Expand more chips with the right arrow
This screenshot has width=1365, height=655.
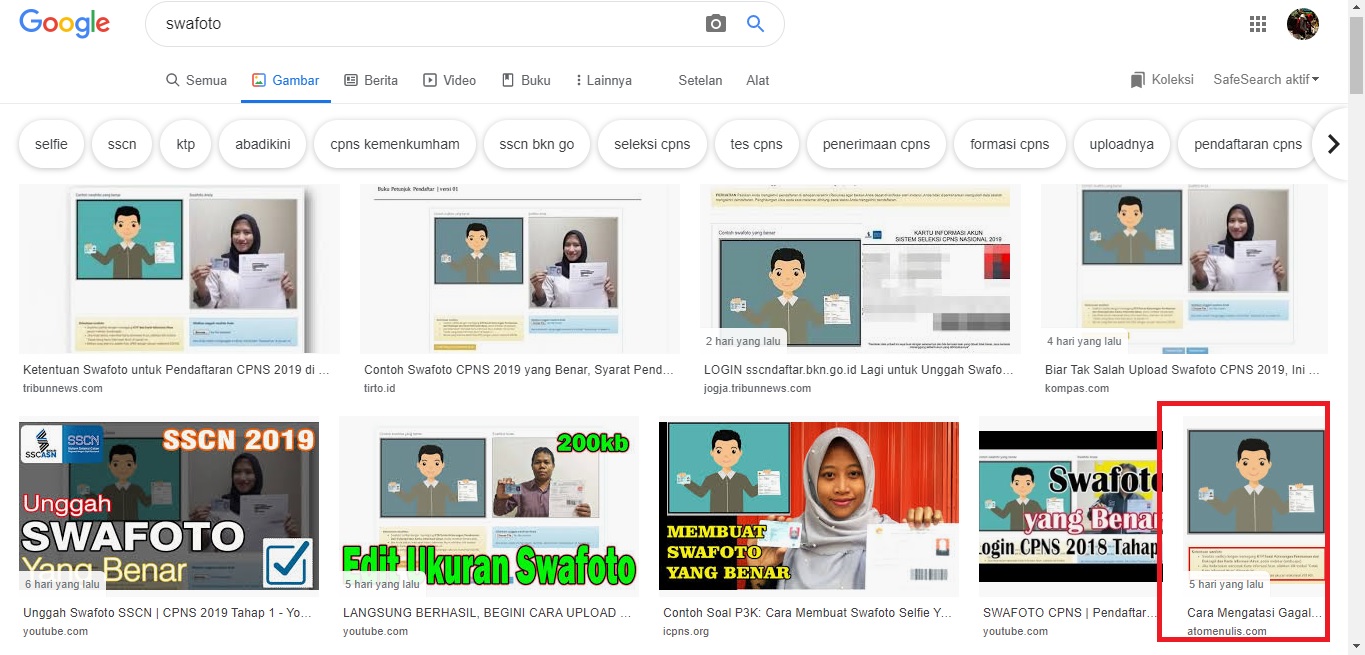(1332, 143)
